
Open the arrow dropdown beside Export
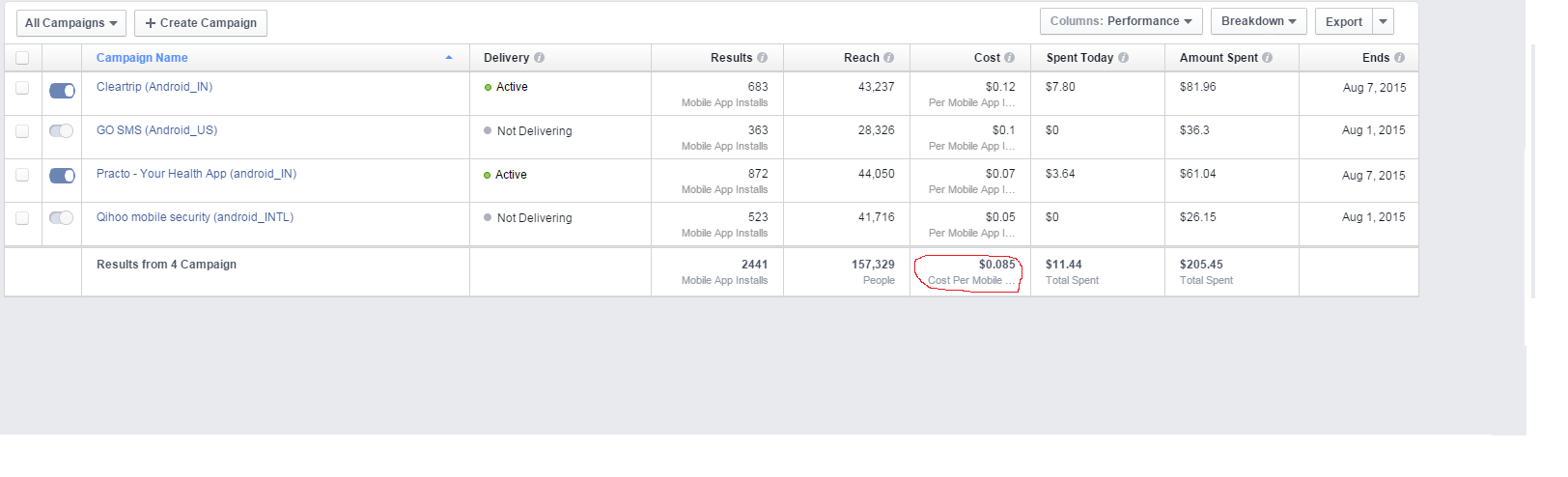pos(1384,21)
